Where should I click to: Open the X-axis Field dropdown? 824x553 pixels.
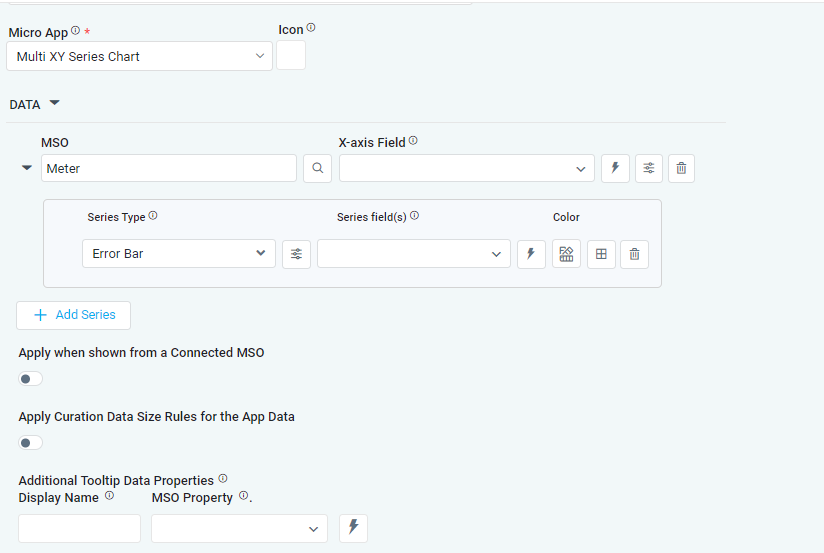(x=466, y=169)
